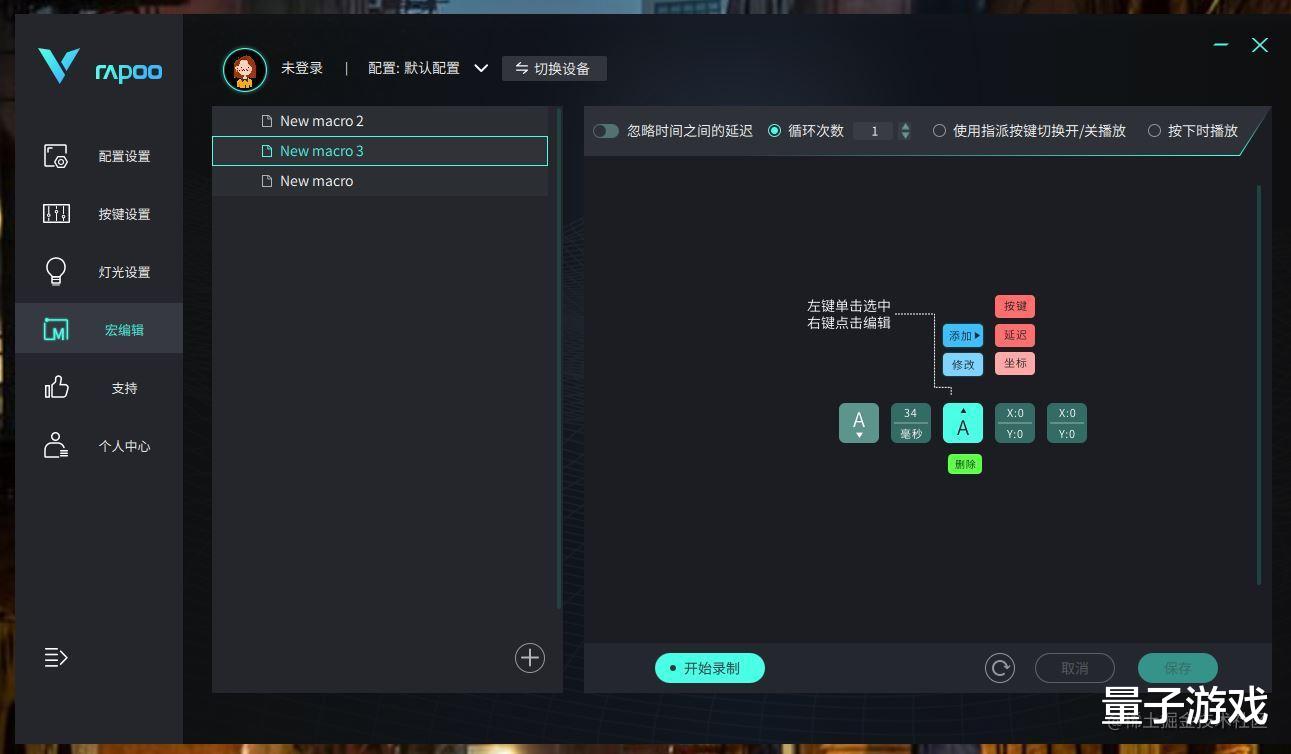Click the 删除 button below the selected node

pyautogui.click(x=964, y=463)
